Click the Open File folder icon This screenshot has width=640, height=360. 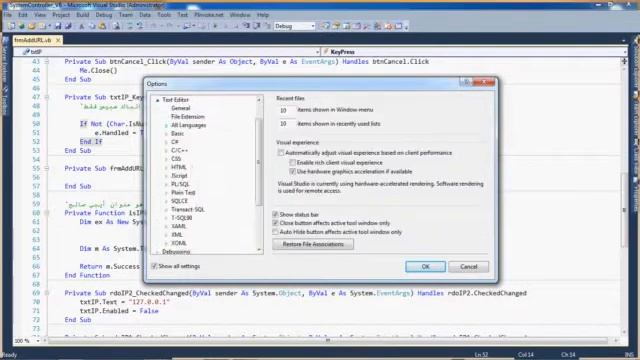tap(32, 26)
